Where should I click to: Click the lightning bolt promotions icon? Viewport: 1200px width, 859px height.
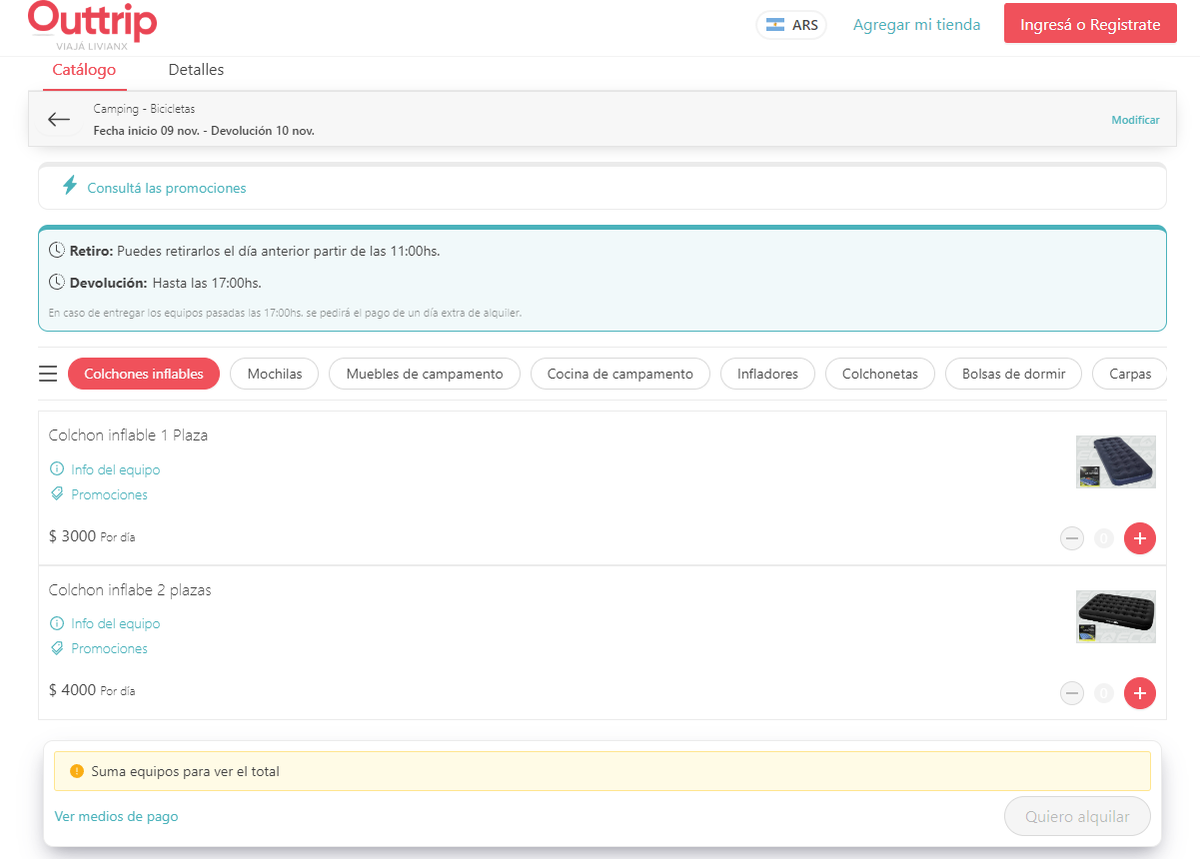(x=69, y=187)
